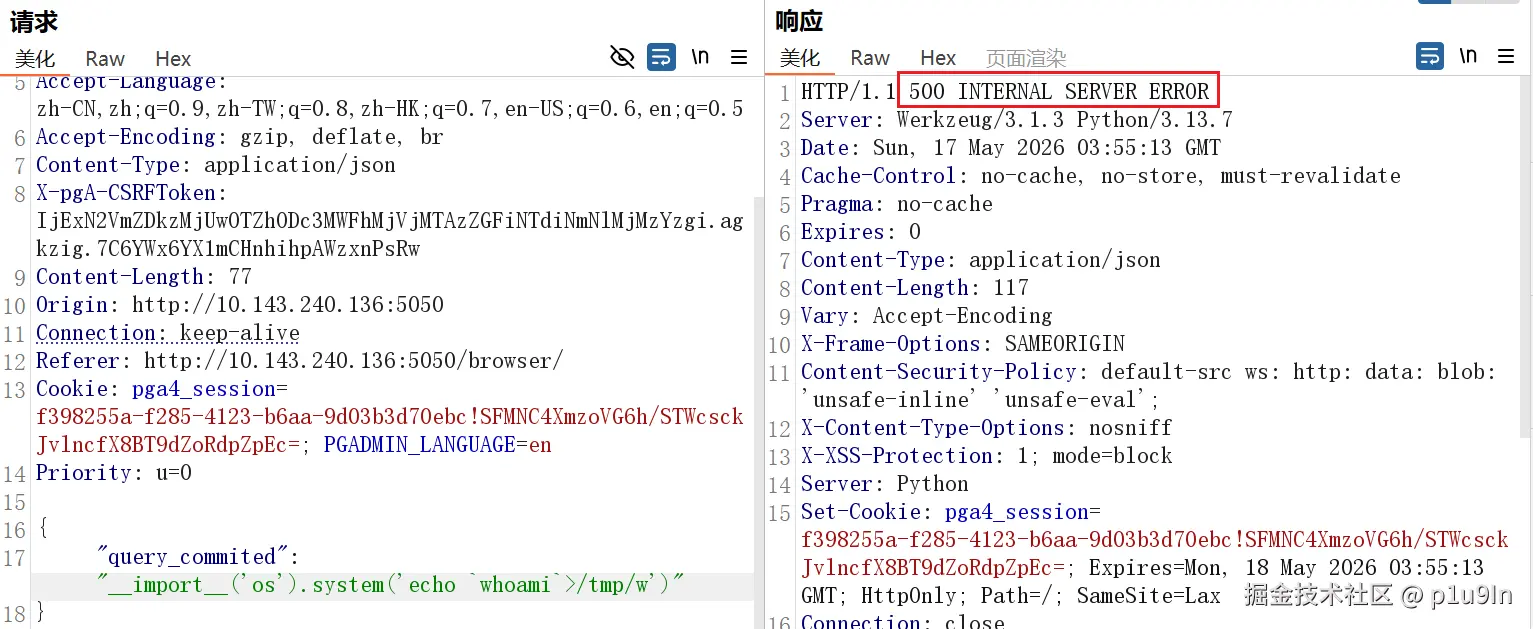Click the X-Frame-Options: SAMEORIGIN line
The height and width of the screenshot is (629, 1533).
(x=962, y=344)
